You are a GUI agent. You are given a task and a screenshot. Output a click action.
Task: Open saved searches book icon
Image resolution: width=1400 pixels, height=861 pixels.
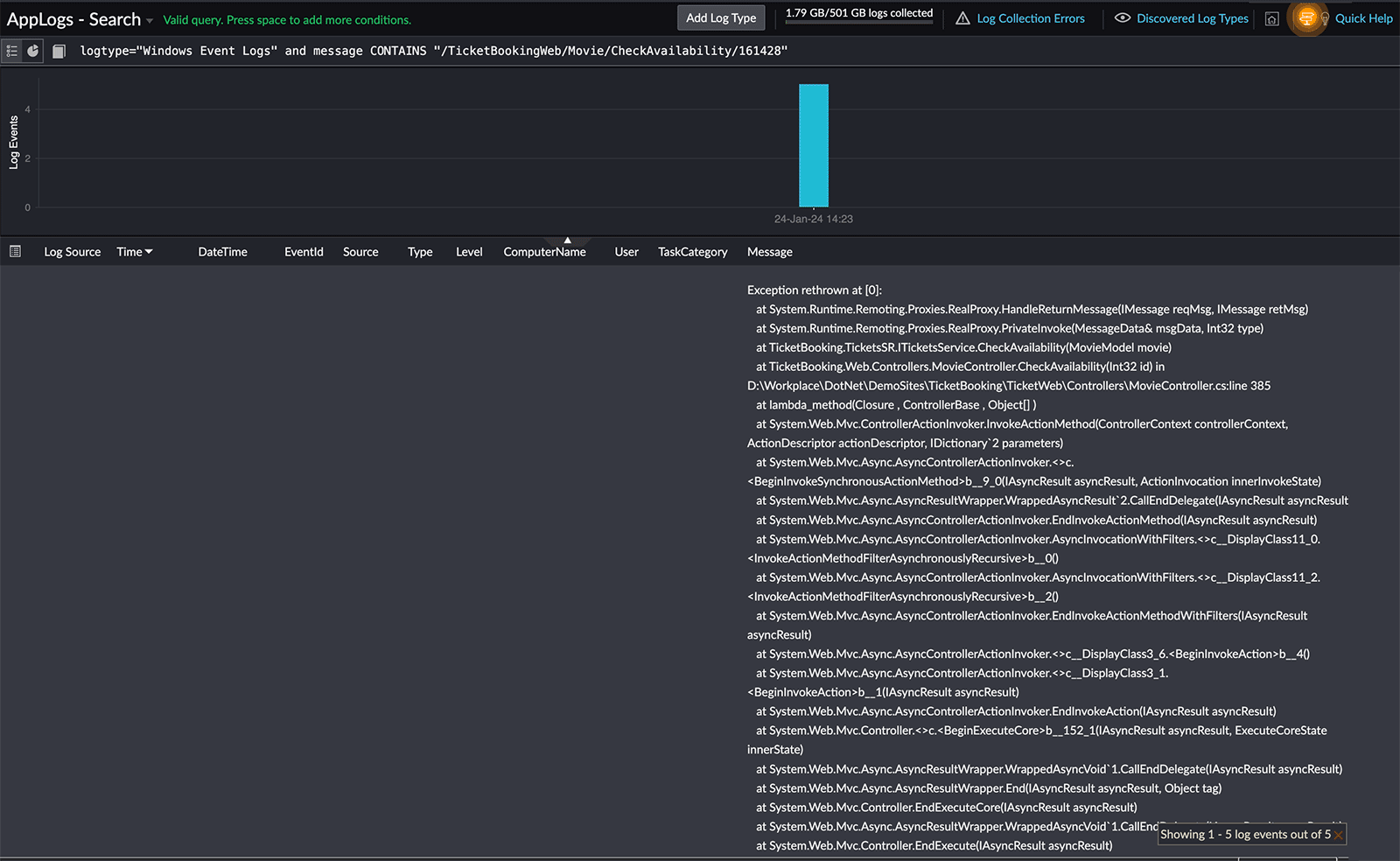point(59,52)
